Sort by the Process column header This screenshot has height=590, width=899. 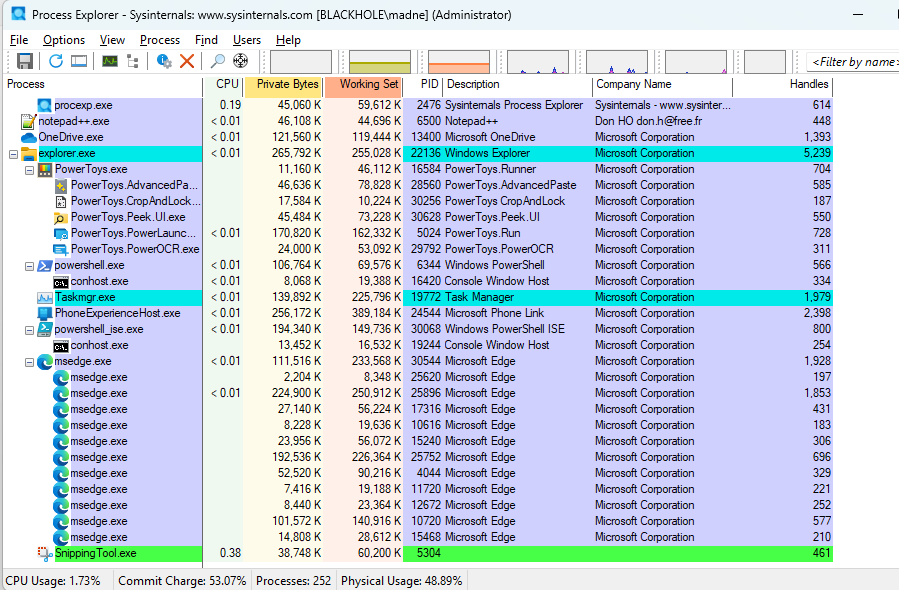[103, 85]
